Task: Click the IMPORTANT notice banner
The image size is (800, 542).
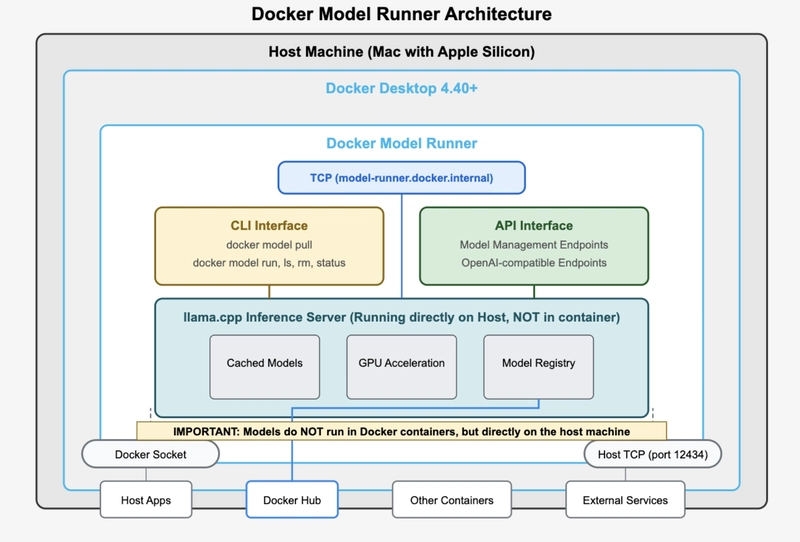Action: click(x=402, y=431)
